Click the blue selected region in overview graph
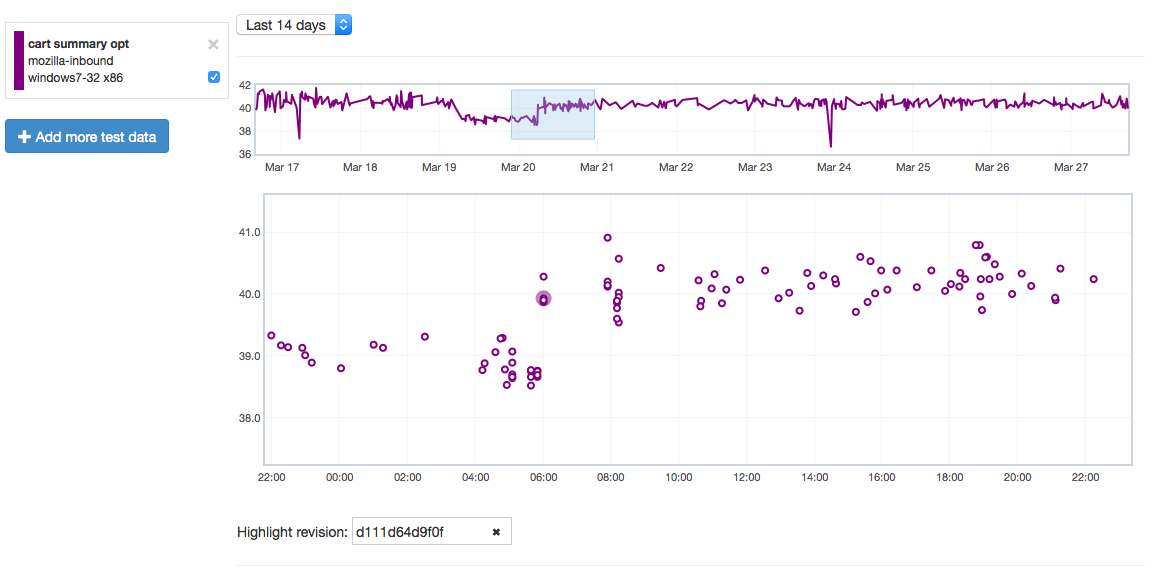1167x568 pixels. (552, 115)
